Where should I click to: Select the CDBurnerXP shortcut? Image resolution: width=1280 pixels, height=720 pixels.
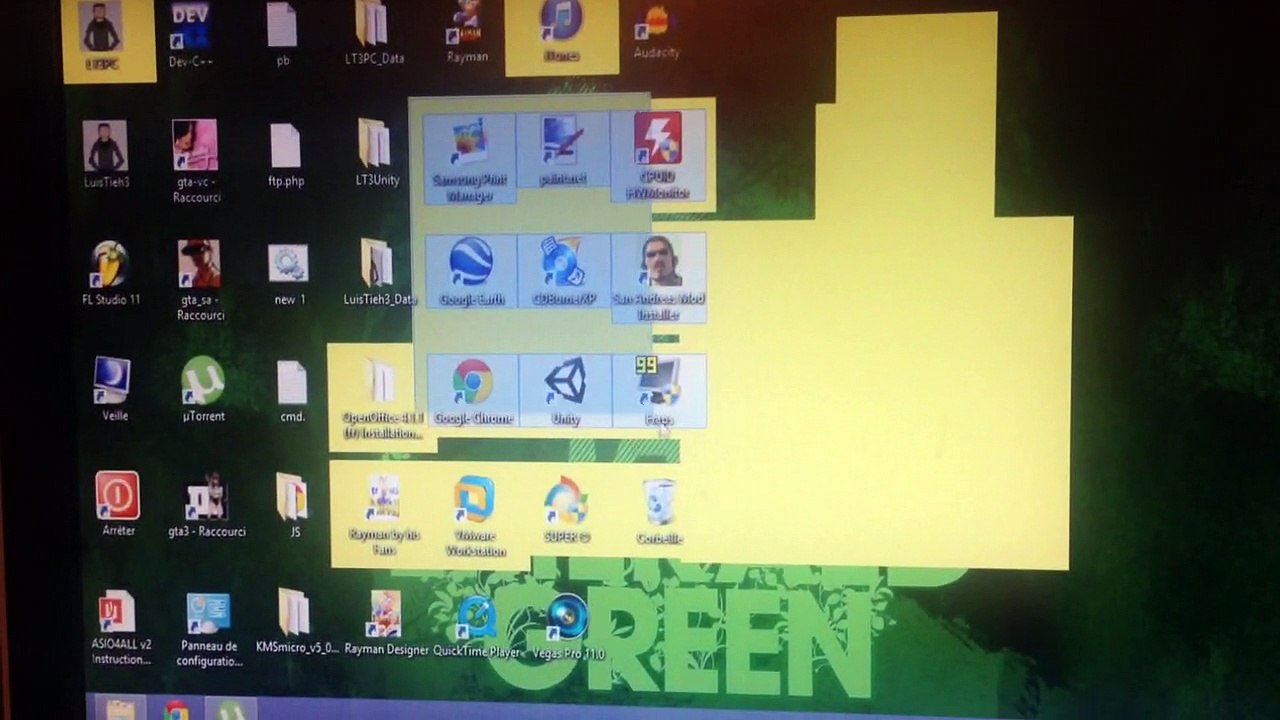coord(564,271)
